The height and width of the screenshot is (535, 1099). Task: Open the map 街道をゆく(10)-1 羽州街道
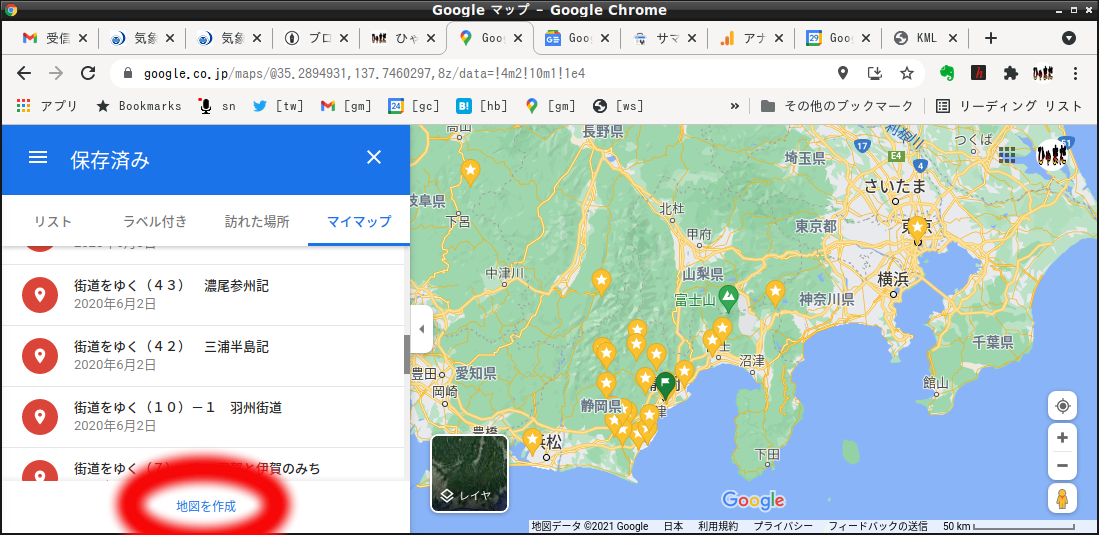203,417
